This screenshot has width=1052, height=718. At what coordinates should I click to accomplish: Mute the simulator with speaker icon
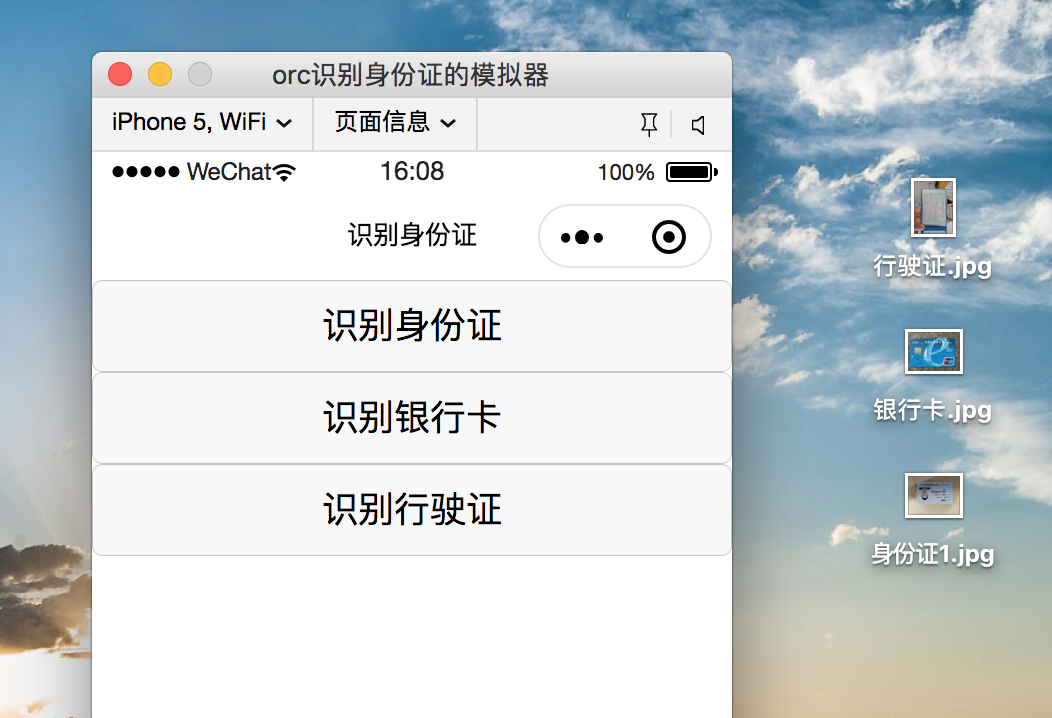click(x=698, y=125)
